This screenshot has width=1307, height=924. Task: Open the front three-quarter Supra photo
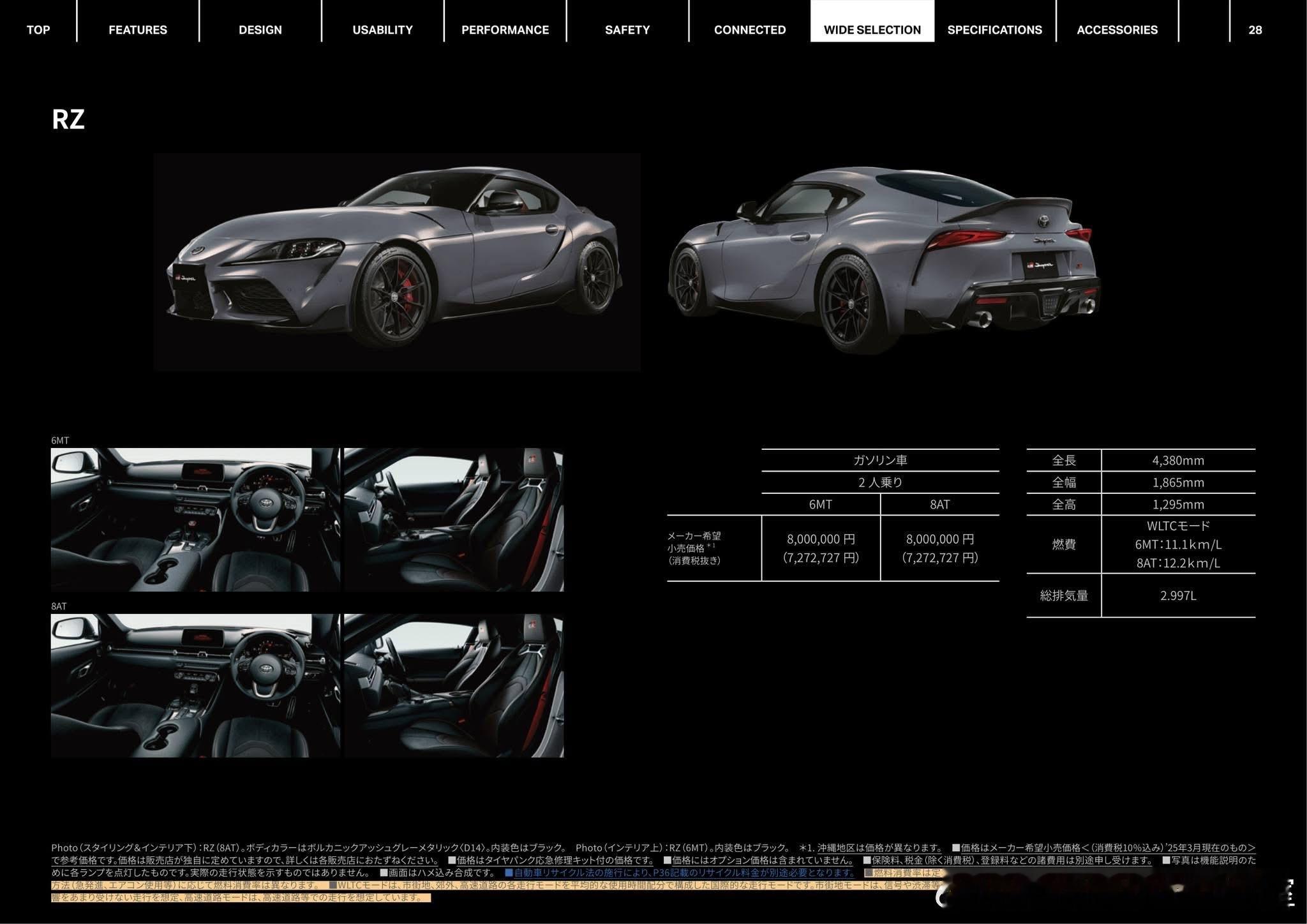tap(397, 262)
